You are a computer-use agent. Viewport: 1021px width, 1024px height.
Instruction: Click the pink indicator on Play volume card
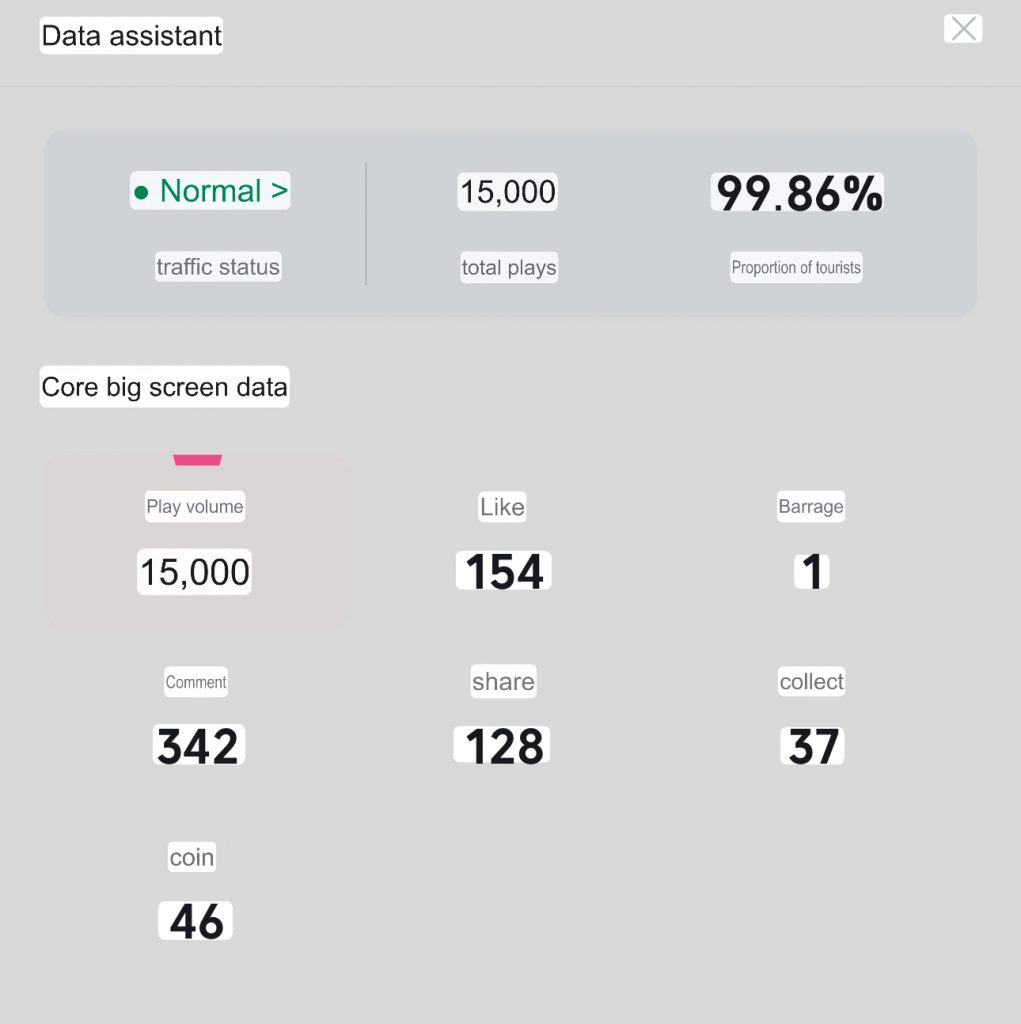coord(197,460)
